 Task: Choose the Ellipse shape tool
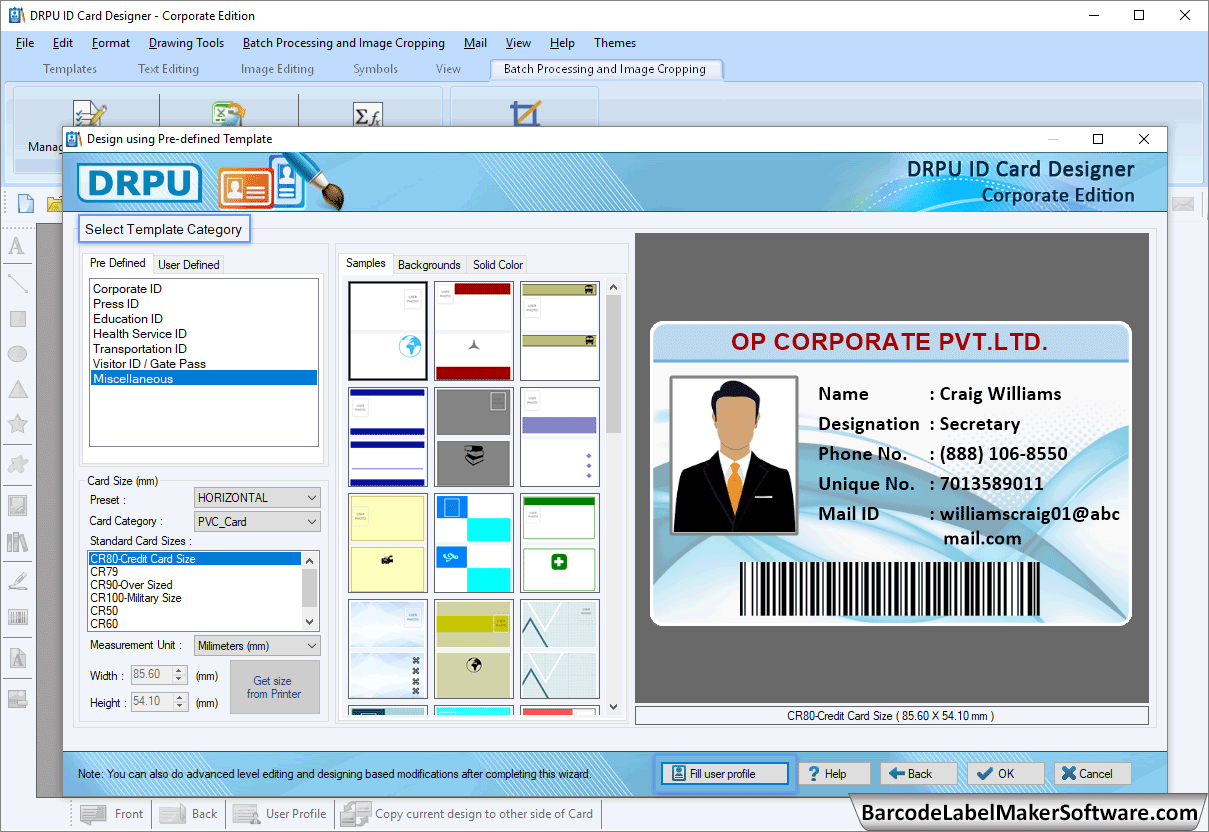tap(18, 352)
